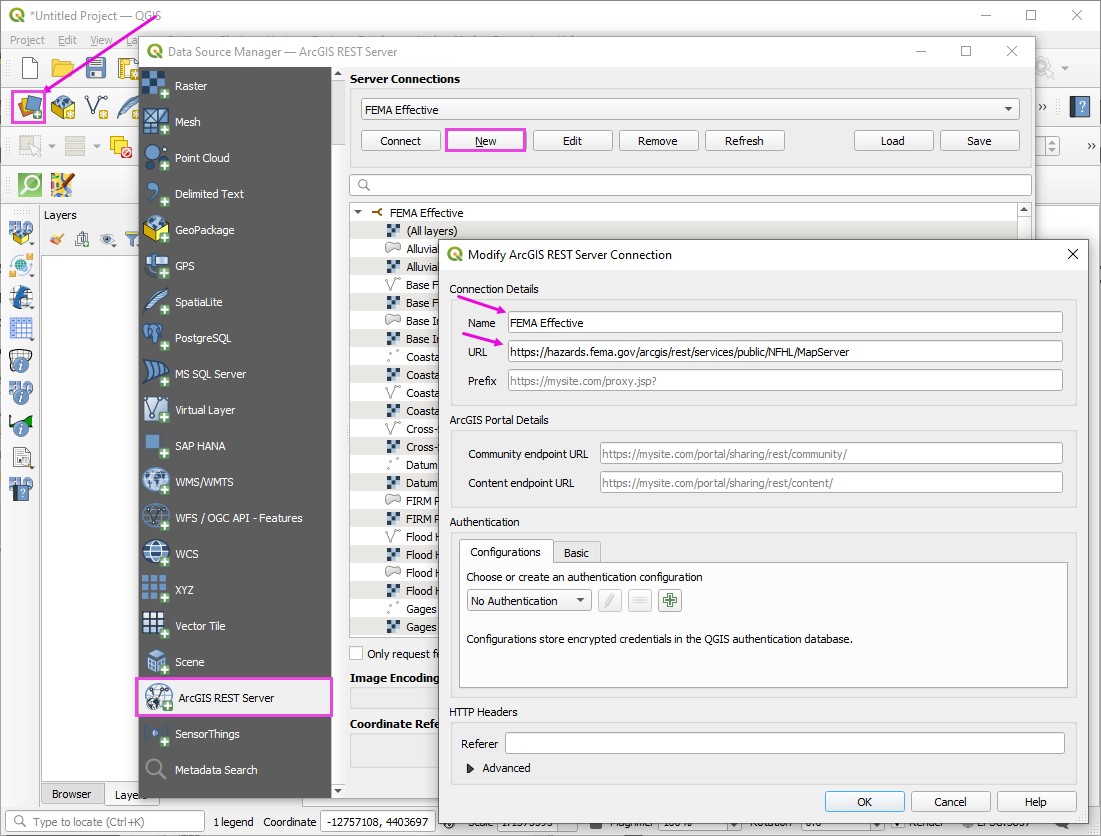Image resolution: width=1101 pixels, height=836 pixels.
Task: Open the Data Source Manager toolbar icon
Action: [x=29, y=106]
